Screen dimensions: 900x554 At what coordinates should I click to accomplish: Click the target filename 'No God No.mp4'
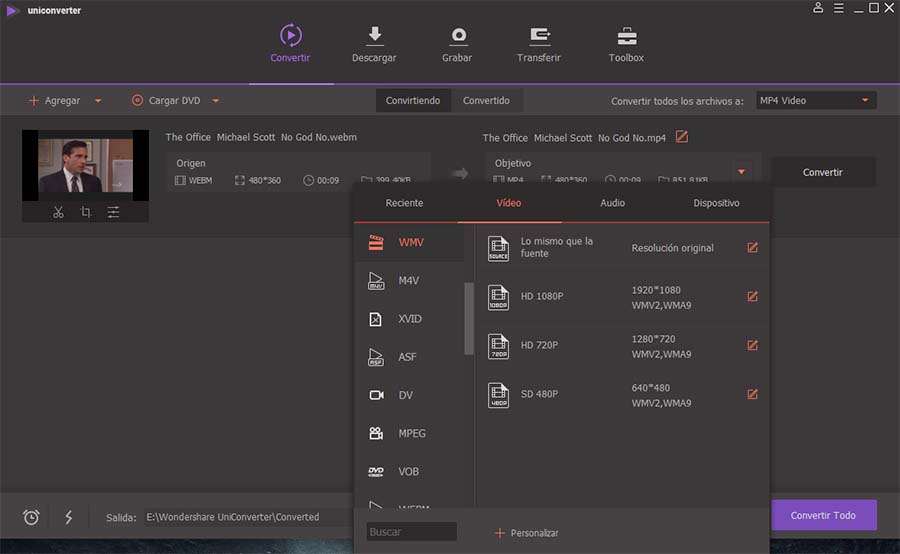[574, 138]
